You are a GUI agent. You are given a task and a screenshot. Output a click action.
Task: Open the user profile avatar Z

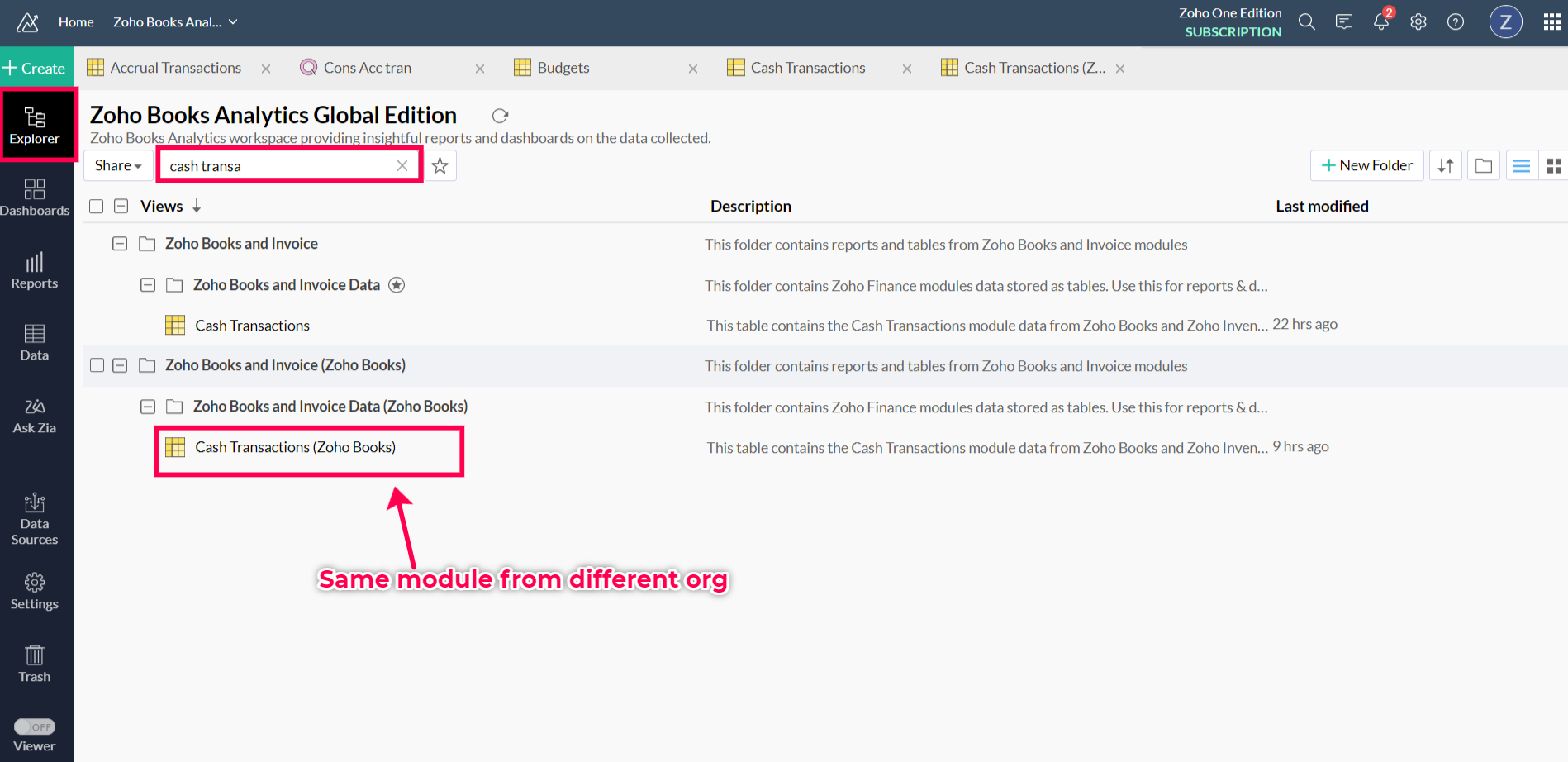(1505, 22)
